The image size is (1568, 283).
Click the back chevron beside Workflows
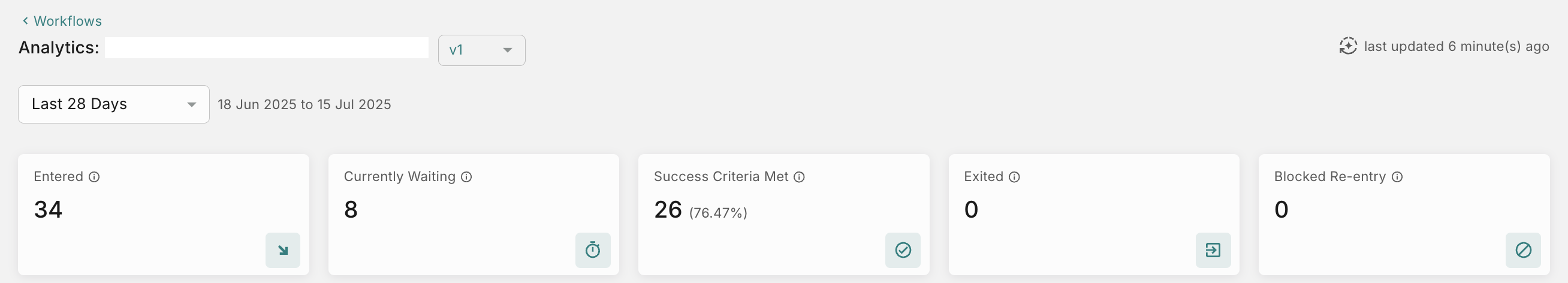coord(26,22)
